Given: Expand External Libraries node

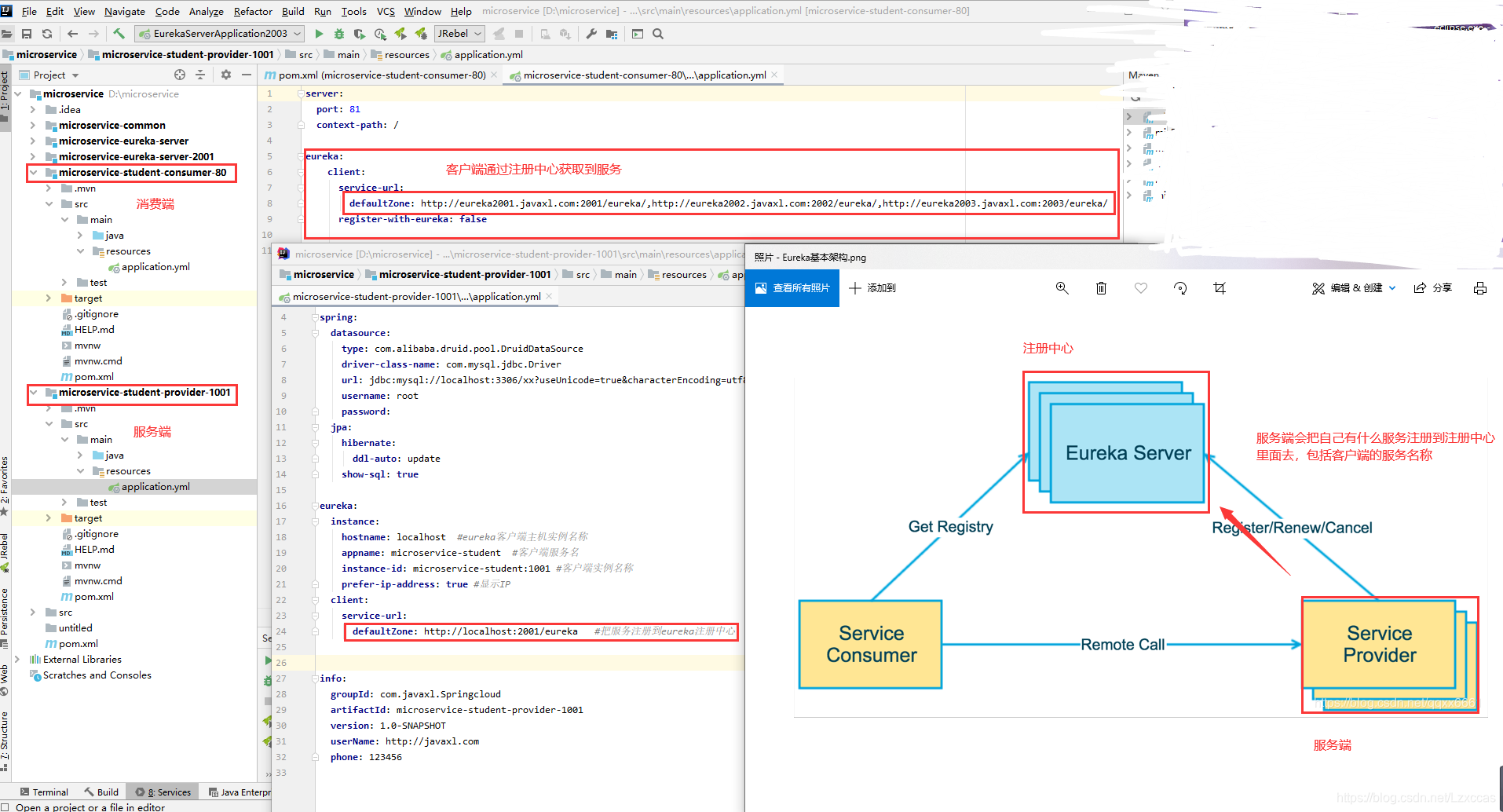Looking at the screenshot, I should coord(17,659).
